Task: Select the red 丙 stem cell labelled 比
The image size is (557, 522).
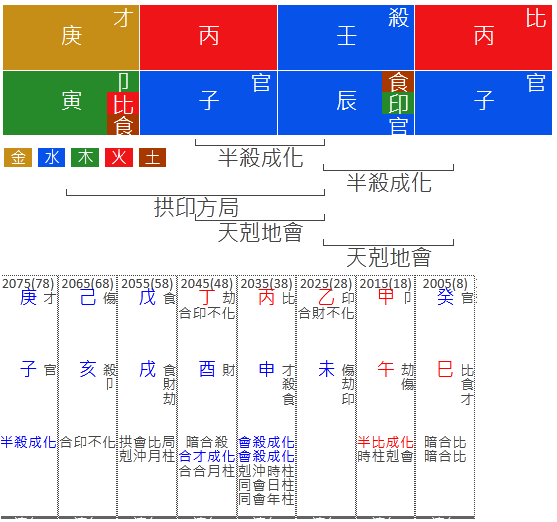Action: click(483, 37)
